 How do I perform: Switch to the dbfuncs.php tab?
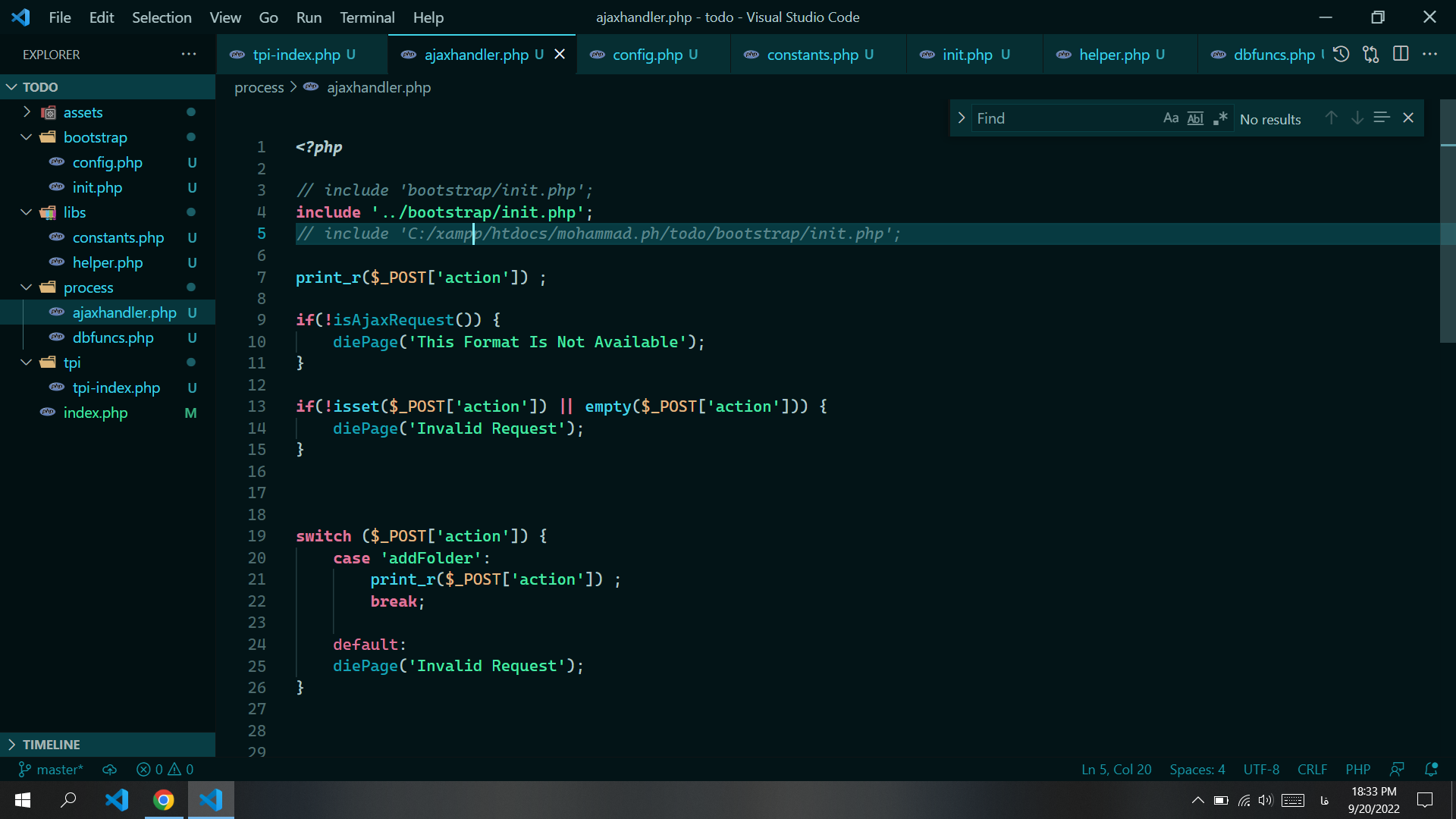pos(1263,55)
